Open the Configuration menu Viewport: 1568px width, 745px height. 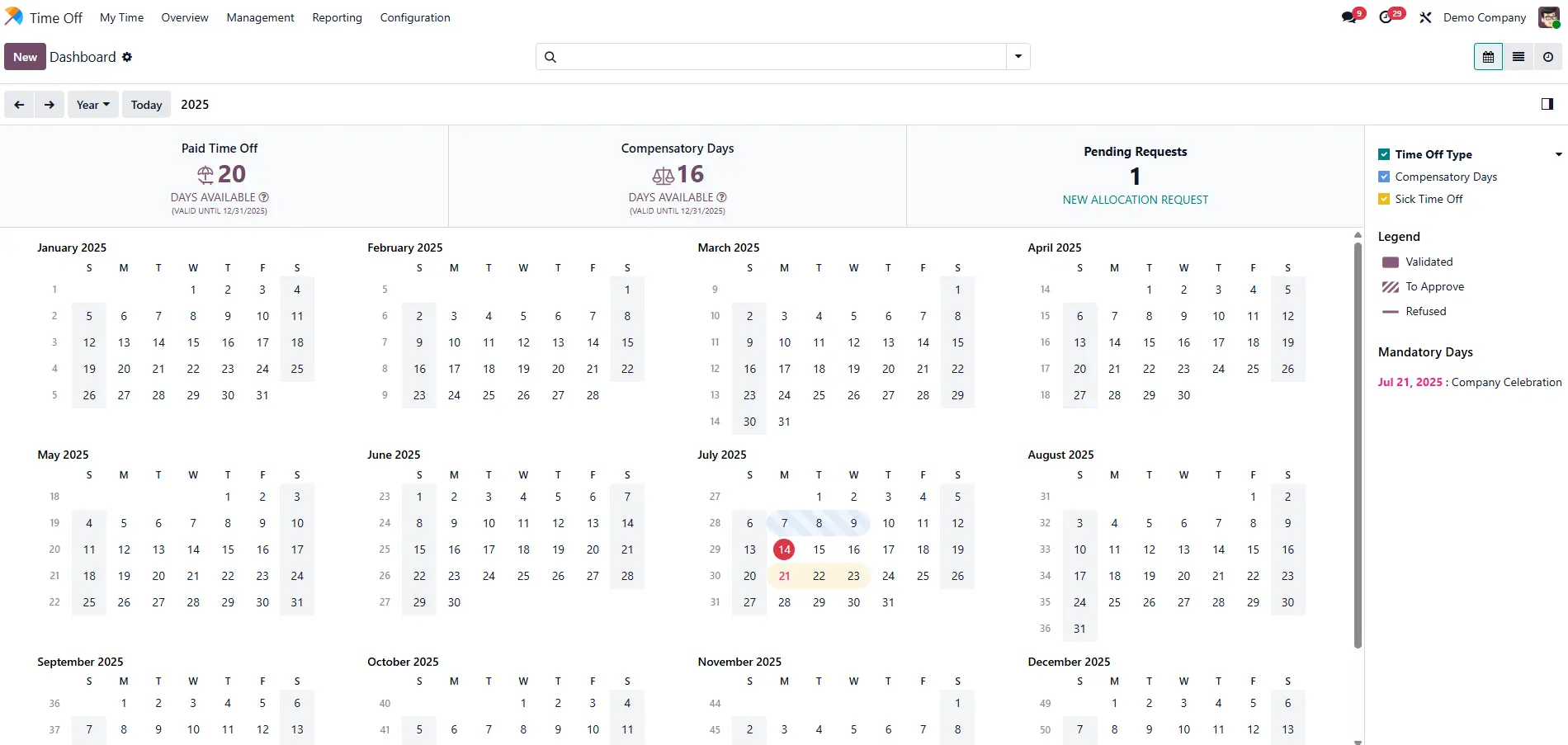coord(415,17)
